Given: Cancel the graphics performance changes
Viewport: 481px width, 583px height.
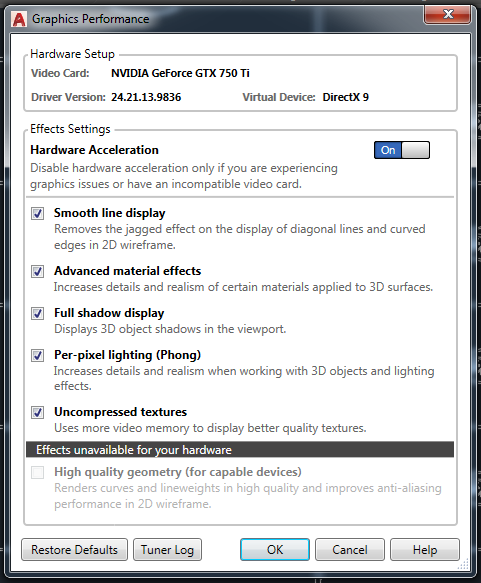Looking at the screenshot, I should tap(350, 550).
